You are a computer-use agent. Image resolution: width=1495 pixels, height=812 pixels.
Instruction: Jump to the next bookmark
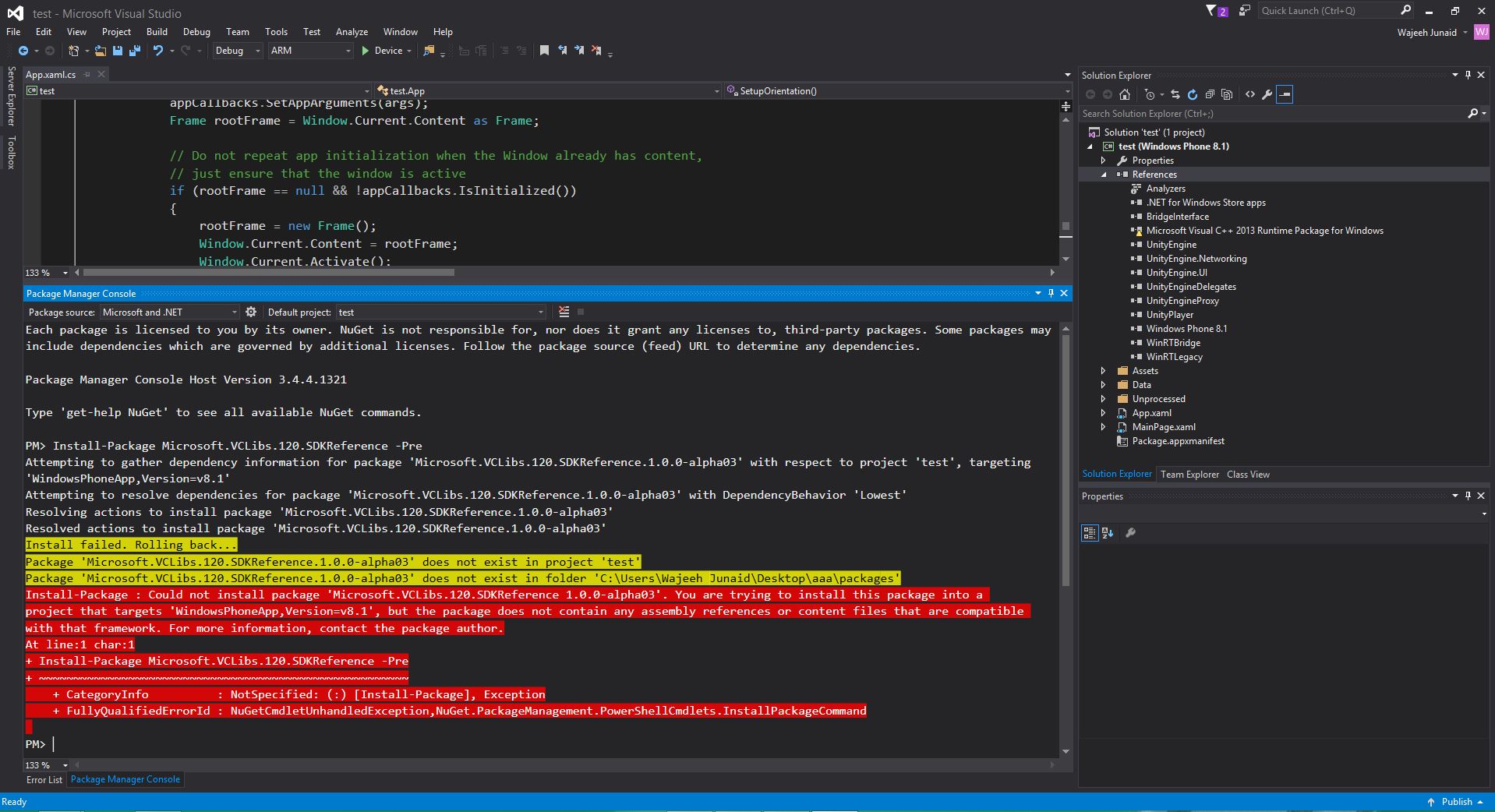579,51
